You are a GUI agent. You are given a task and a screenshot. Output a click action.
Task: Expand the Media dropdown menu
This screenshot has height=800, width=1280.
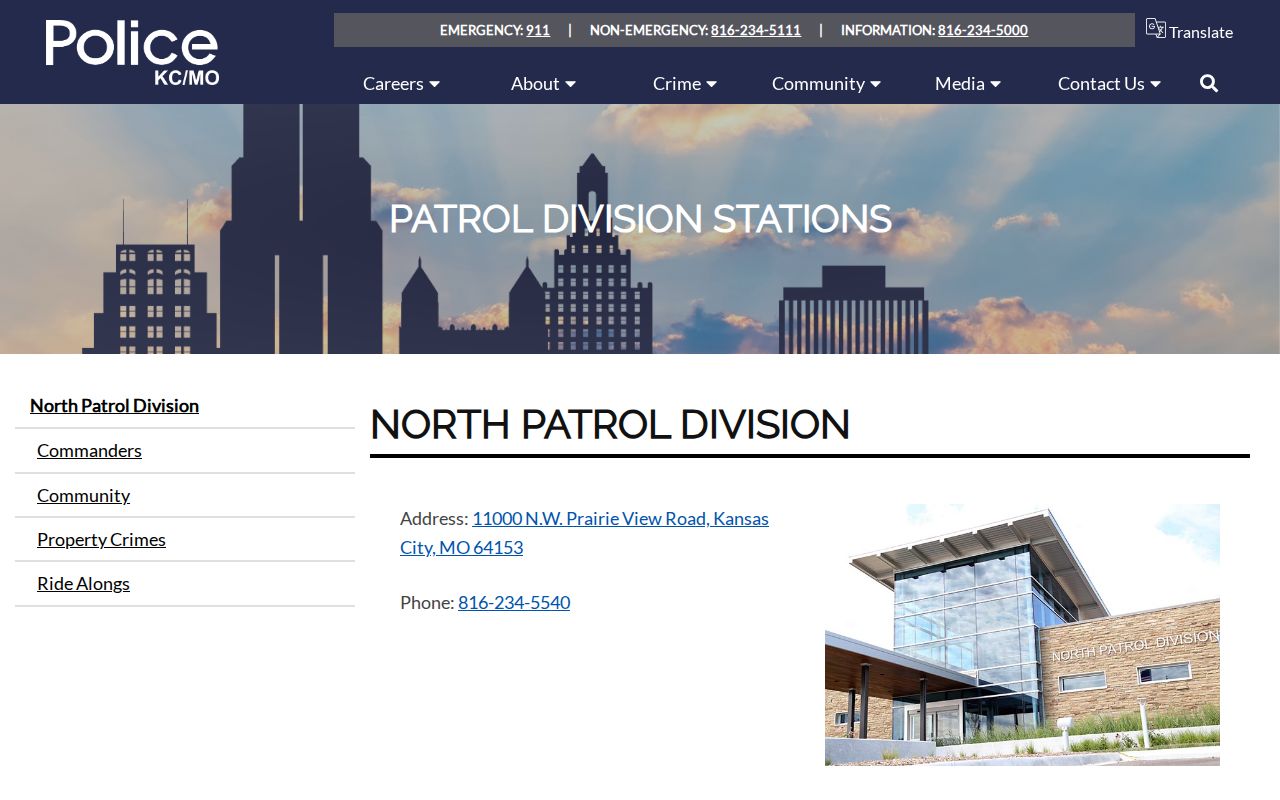968,83
